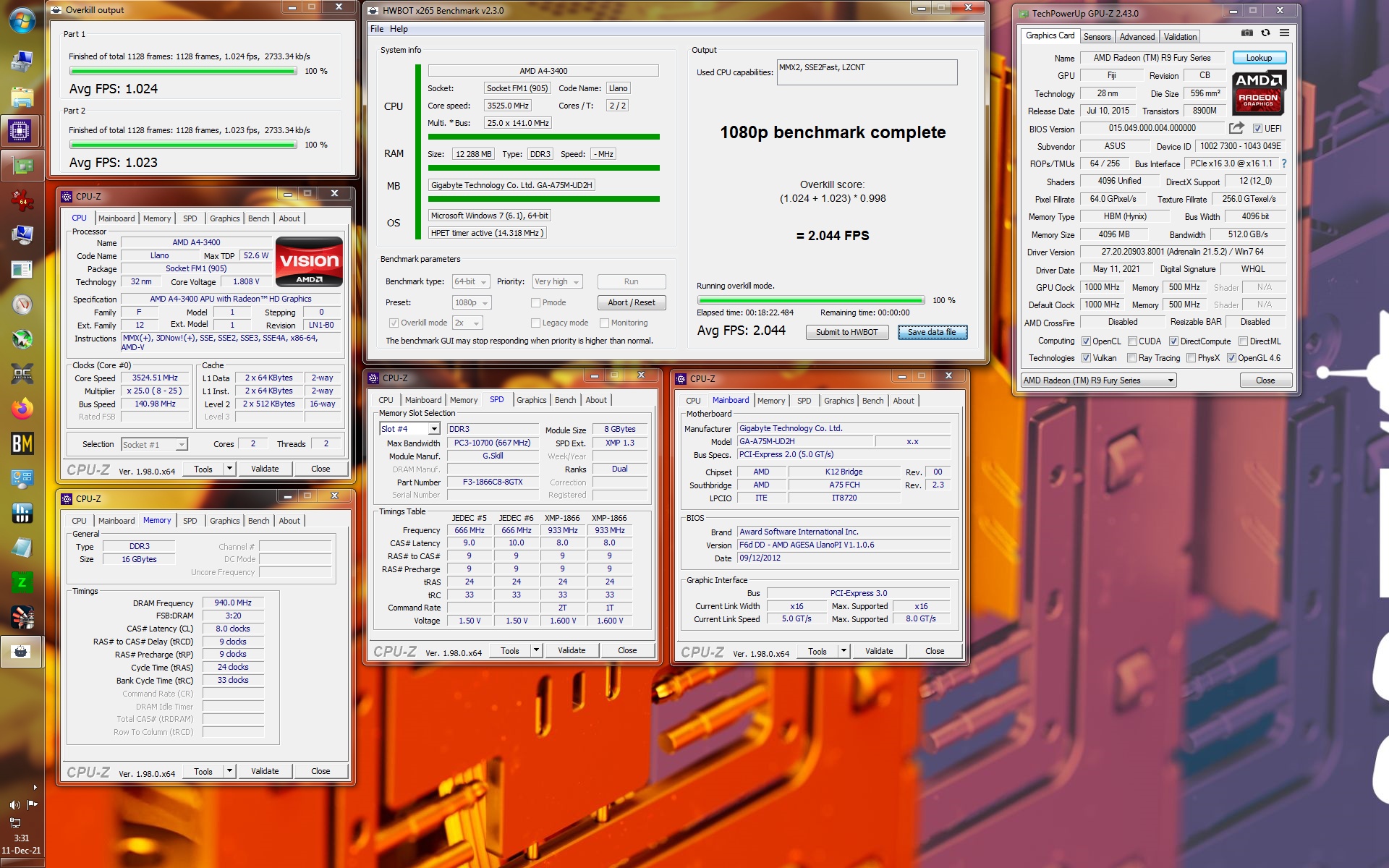Take a GPU-Z screenshot with camera icon
The width and height of the screenshot is (1389, 868).
click(x=1246, y=33)
